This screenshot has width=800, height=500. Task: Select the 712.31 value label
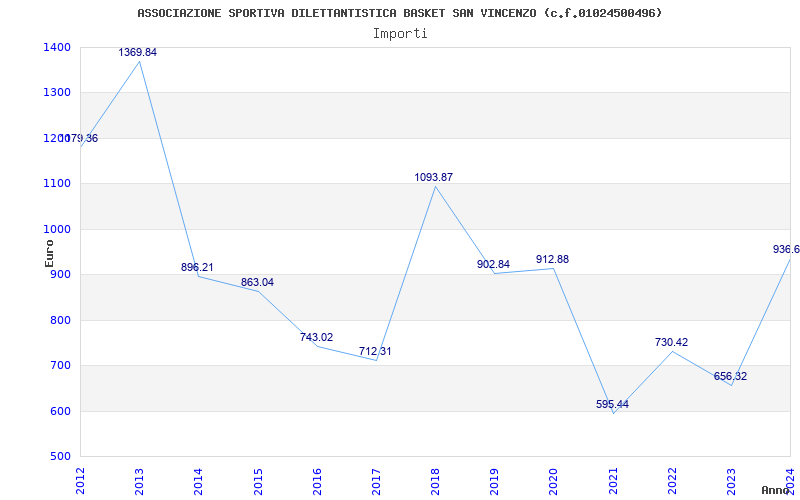click(x=376, y=352)
